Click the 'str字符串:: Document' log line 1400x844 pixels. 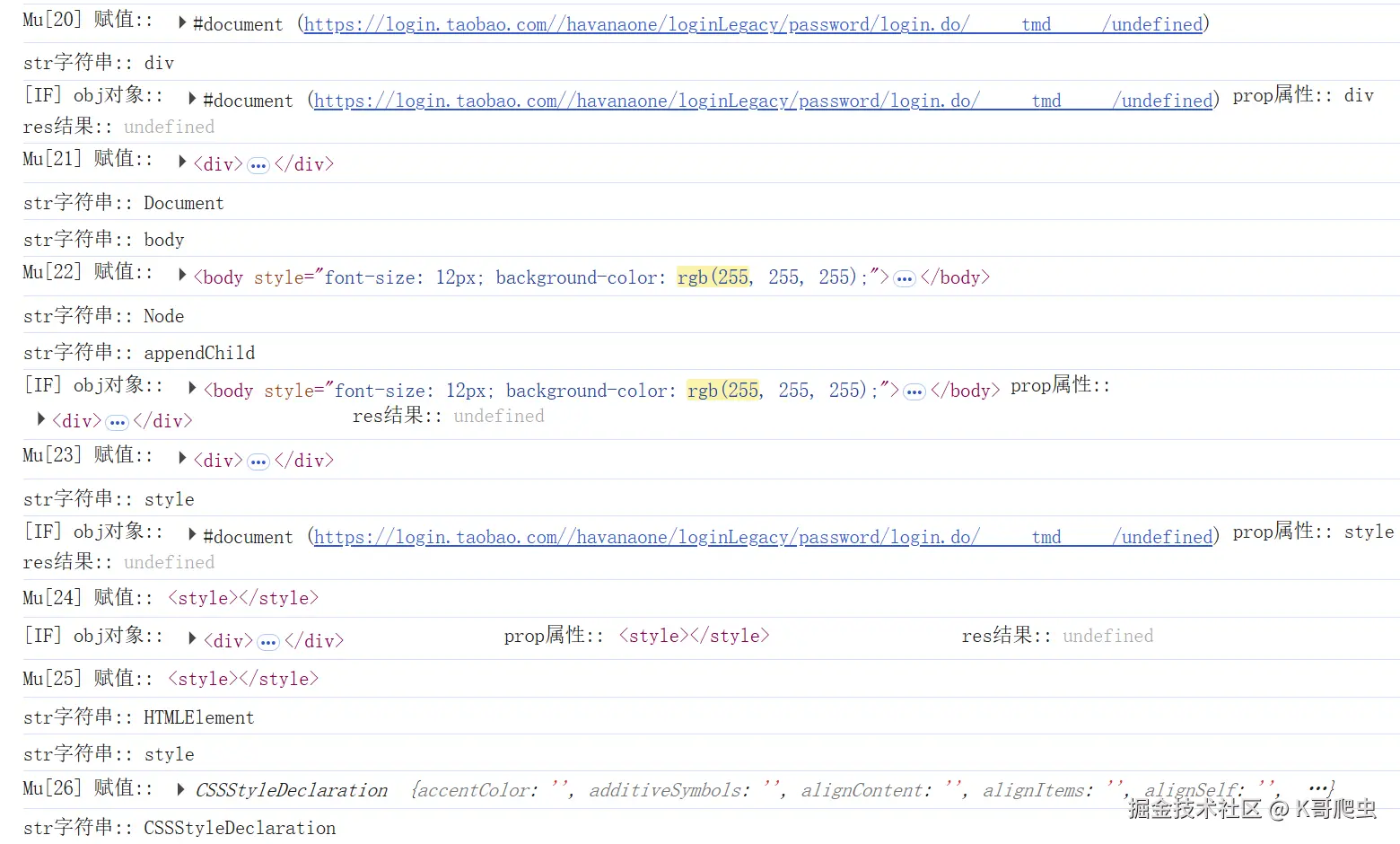(124, 203)
